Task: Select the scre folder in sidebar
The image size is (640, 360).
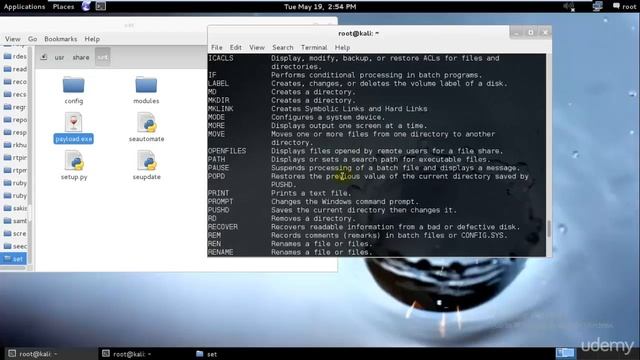Action: tap(15, 233)
